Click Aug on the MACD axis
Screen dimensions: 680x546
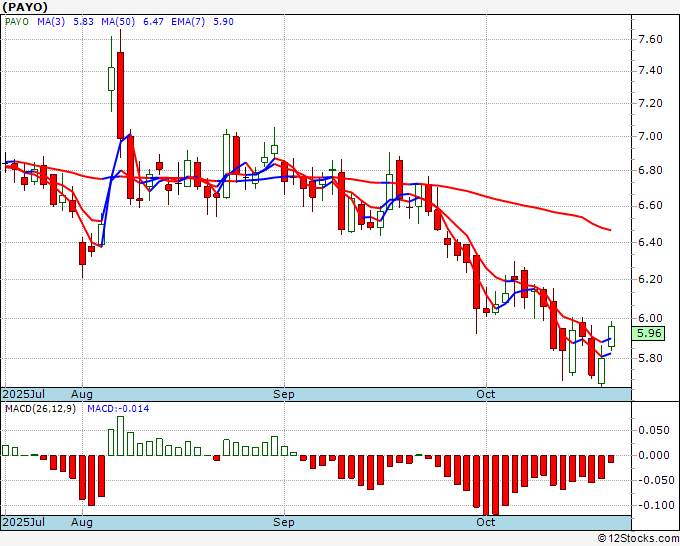82,522
